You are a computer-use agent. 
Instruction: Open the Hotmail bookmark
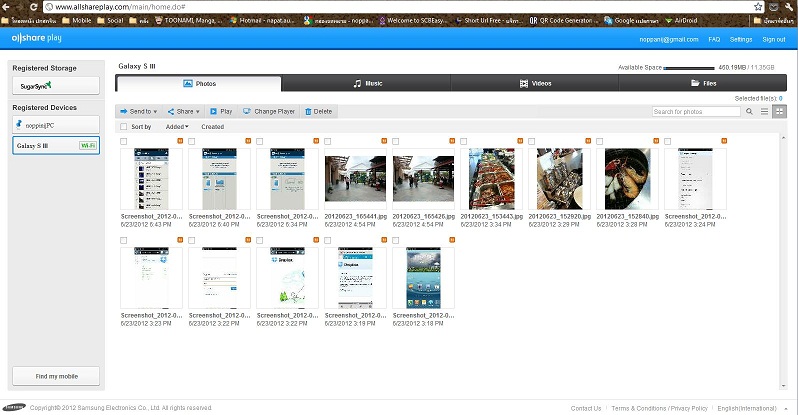click(262, 20)
